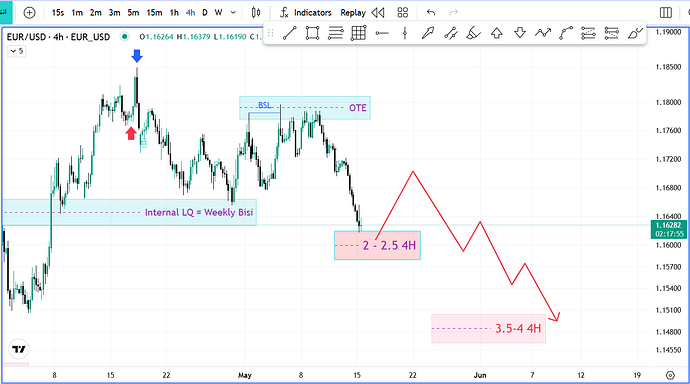Image resolution: width=690 pixels, height=384 pixels.
Task: Select the Arrow Down marker tool
Action: 520,33
